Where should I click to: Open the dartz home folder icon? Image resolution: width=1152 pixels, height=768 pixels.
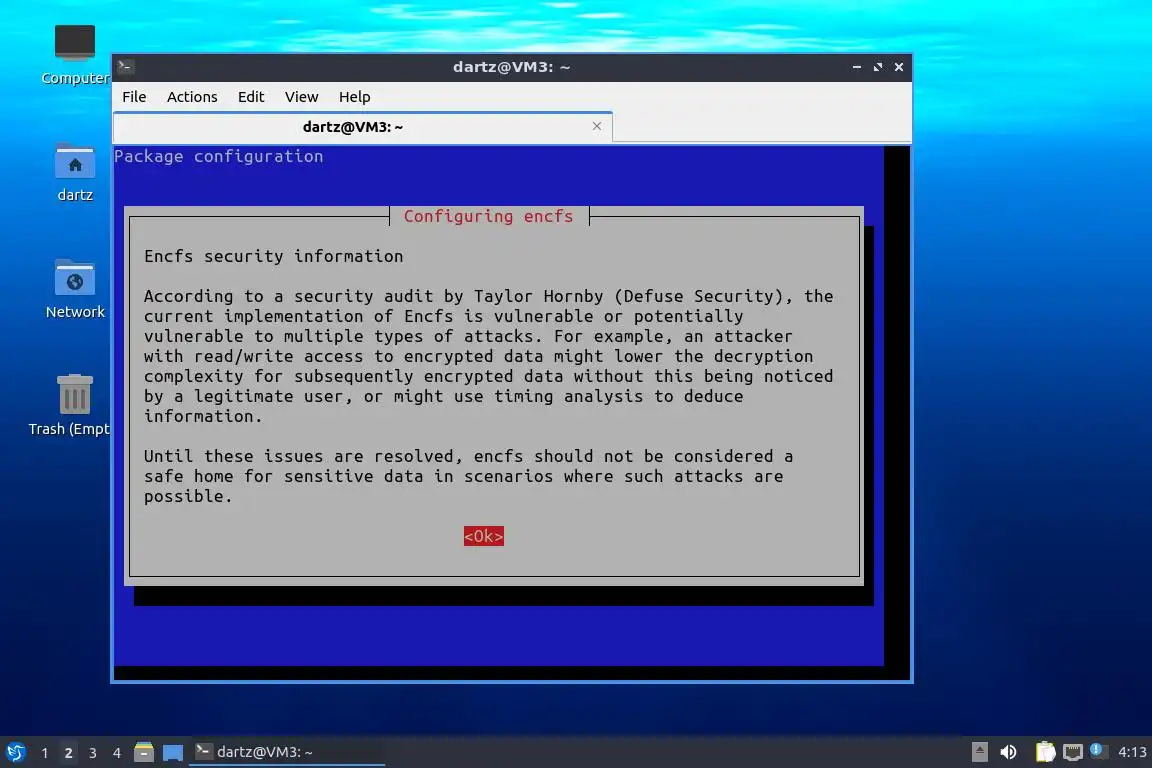pos(75,173)
